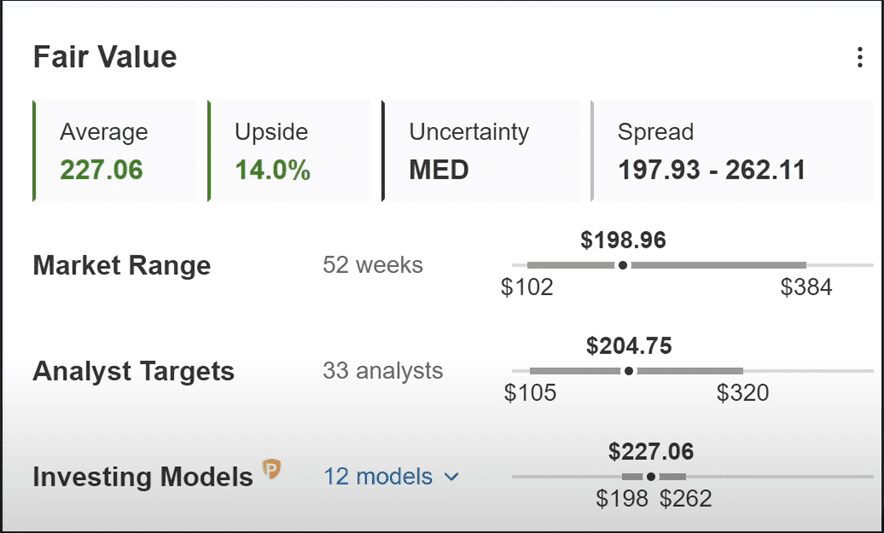Click the Investing Models row label
The height and width of the screenshot is (533, 884).
click(x=143, y=477)
